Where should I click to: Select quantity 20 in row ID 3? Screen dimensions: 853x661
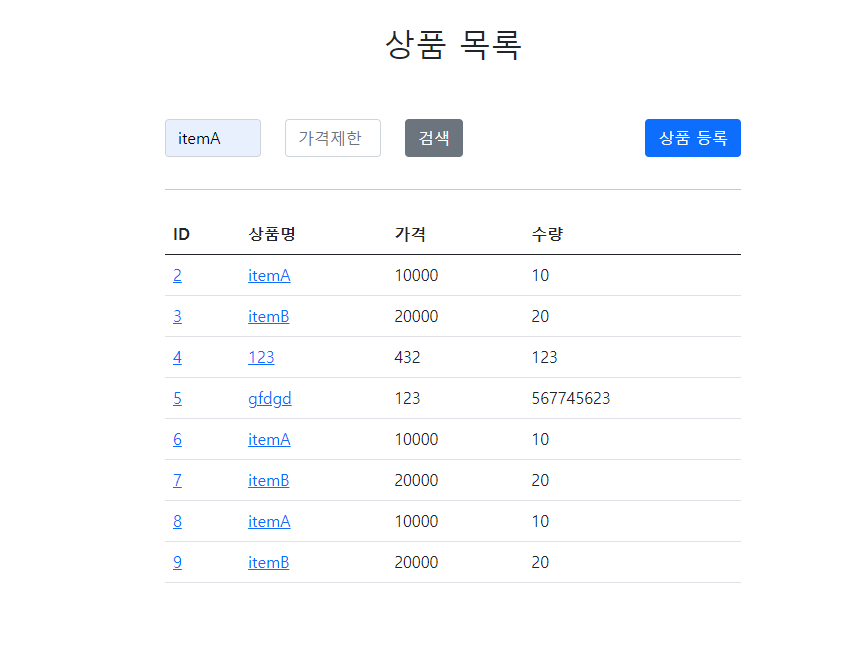540,316
